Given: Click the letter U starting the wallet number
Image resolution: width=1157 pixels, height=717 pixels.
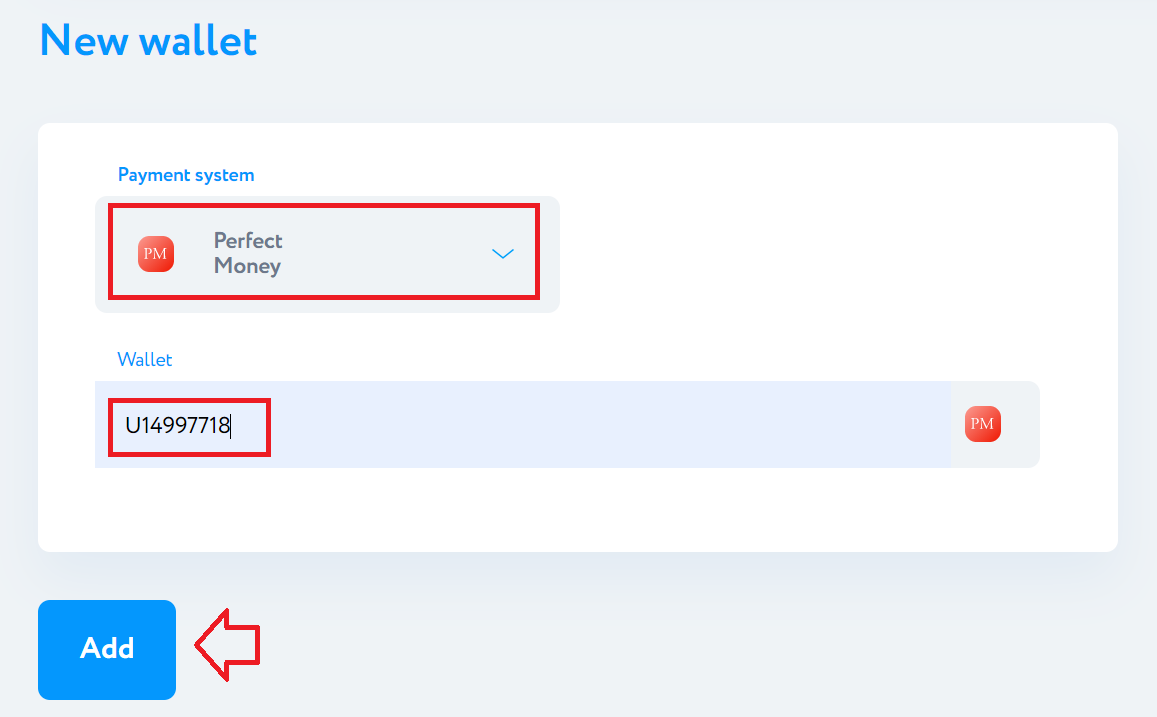Looking at the screenshot, I should pyautogui.click(x=133, y=426).
